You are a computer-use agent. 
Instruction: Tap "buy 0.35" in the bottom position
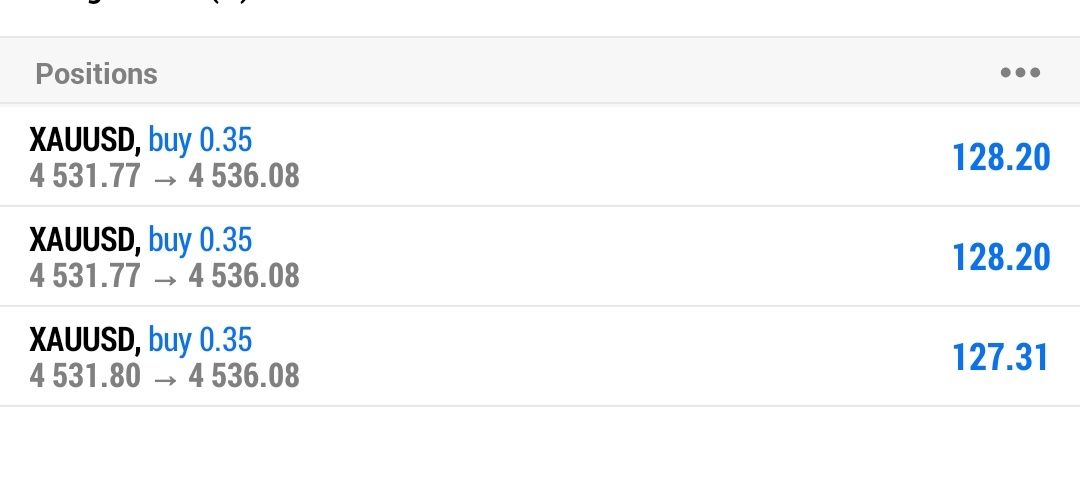200,340
